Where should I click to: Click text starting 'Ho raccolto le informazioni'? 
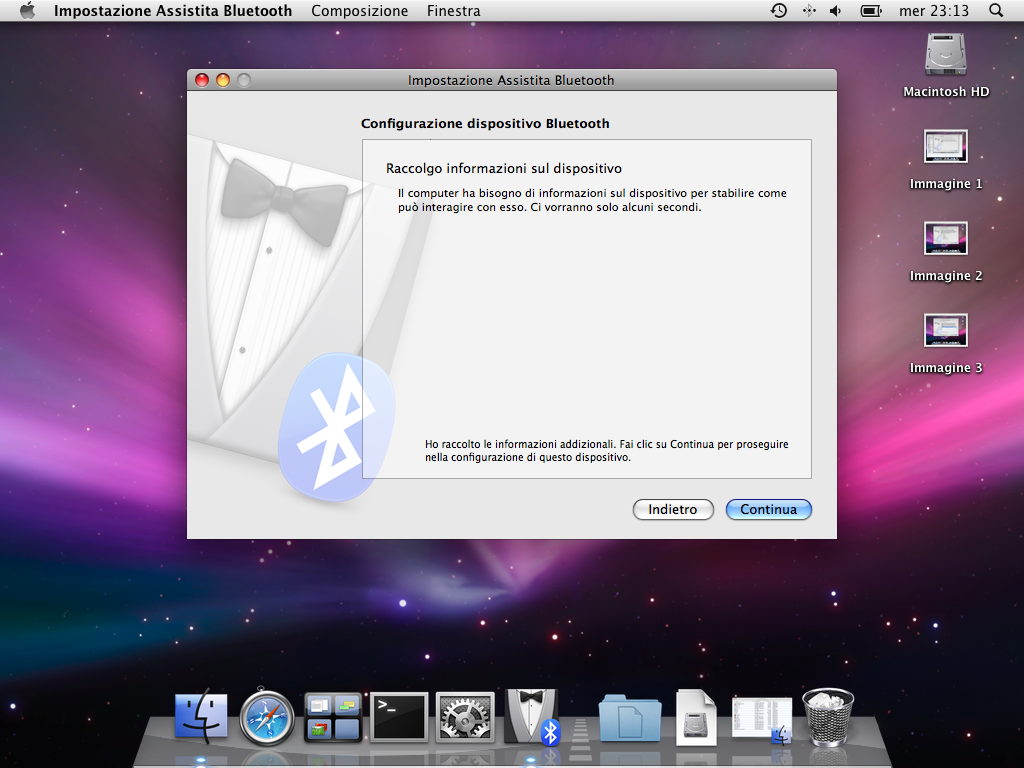[607, 451]
